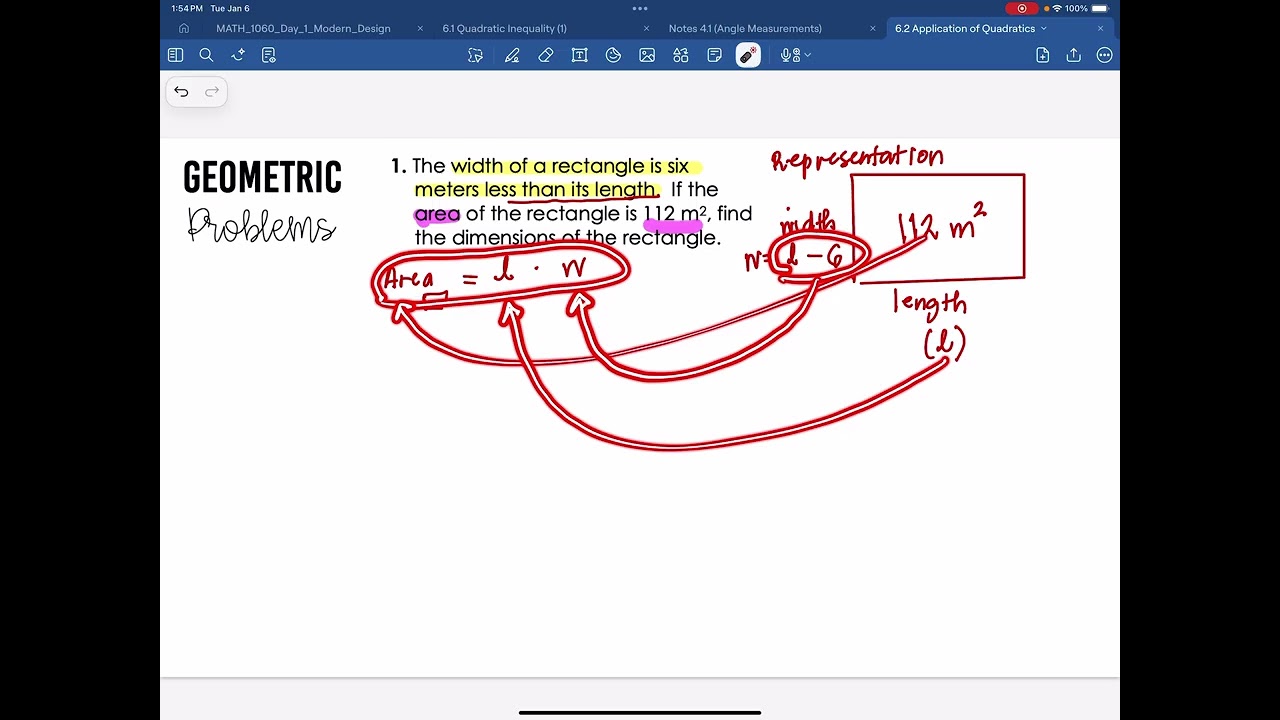Tap the screen recording indicator
This screenshot has width=1280, height=720.
[1022, 8]
